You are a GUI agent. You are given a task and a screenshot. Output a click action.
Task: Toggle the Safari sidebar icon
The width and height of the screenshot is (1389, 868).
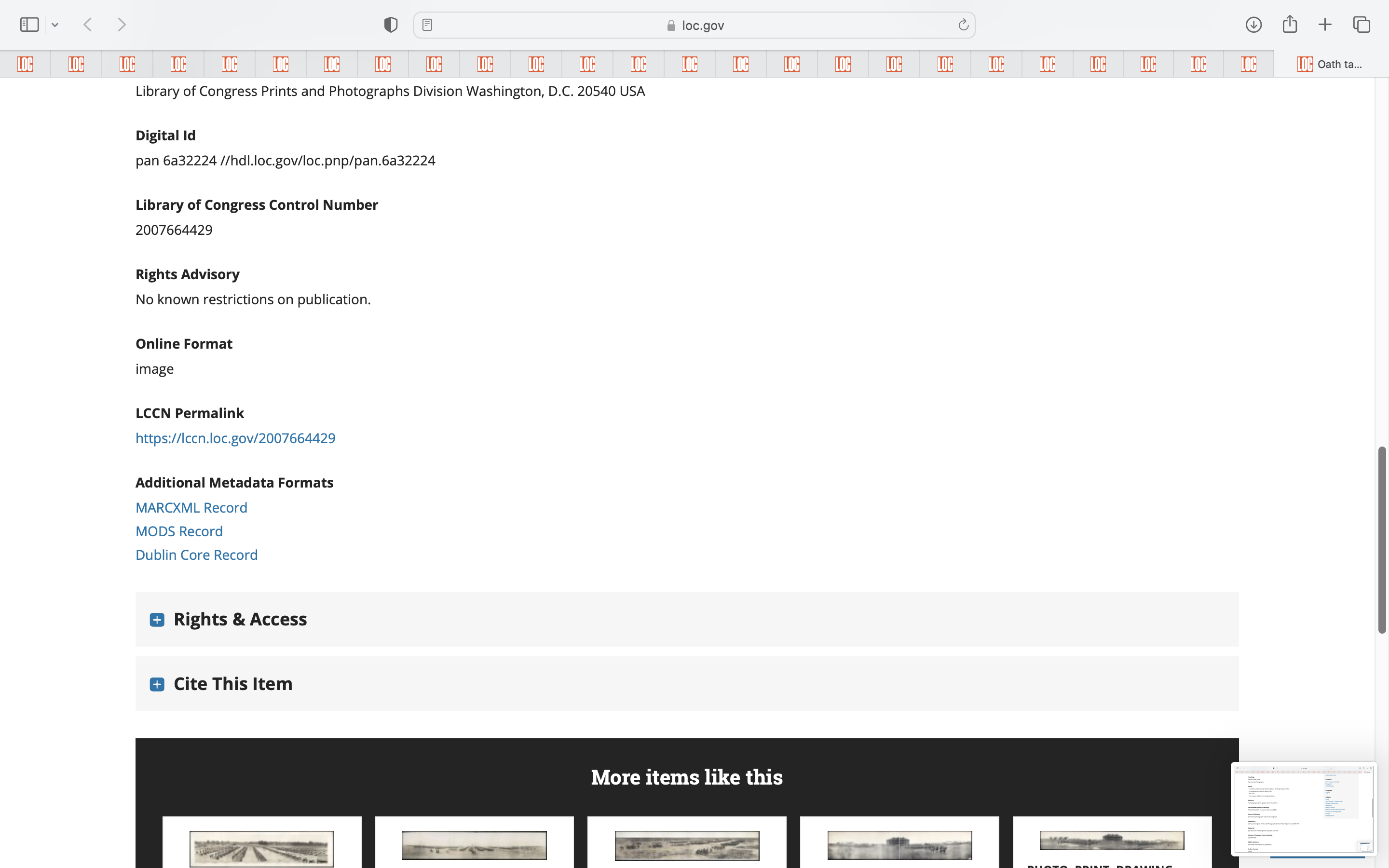[29, 25]
